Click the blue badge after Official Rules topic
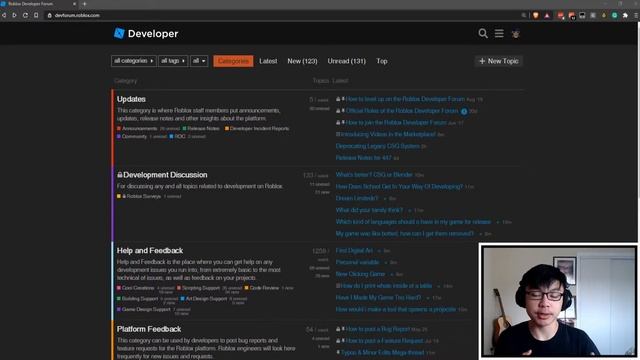640x360 pixels. [464, 111]
